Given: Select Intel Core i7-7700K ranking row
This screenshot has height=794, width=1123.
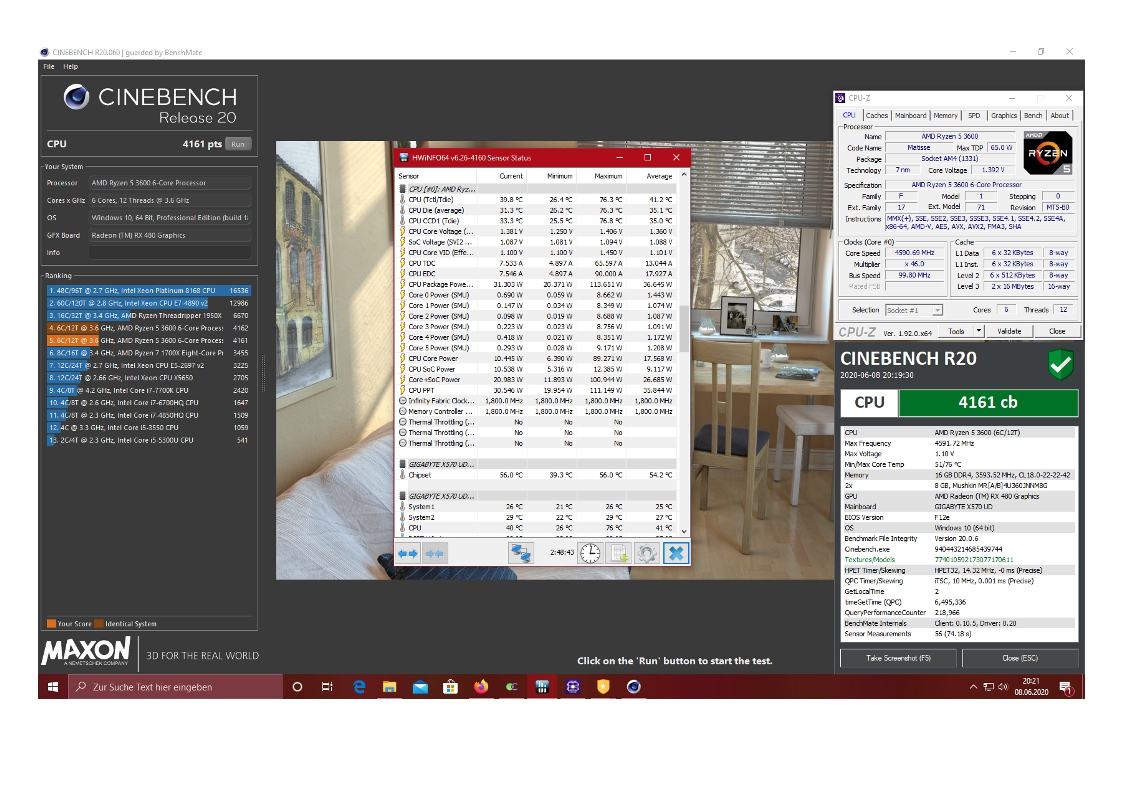Looking at the screenshot, I should click(x=148, y=390).
